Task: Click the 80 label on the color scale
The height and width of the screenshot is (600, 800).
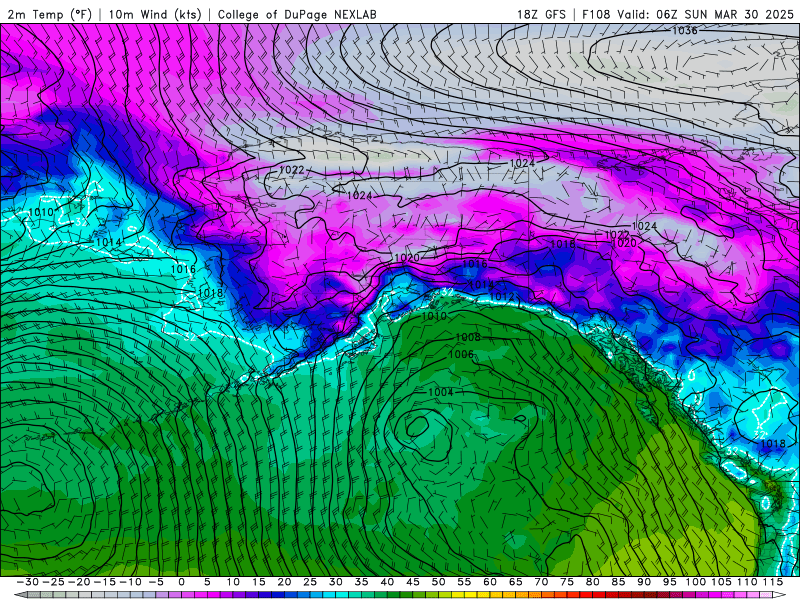Action: [593, 582]
